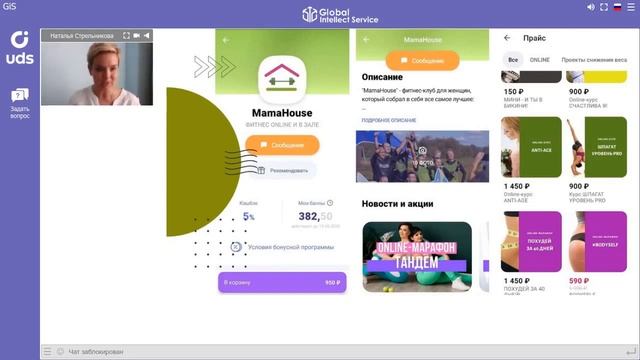Click the Сообщение button under MamaHouse profile
Viewport: 640px width, 360px height.
(x=282, y=145)
